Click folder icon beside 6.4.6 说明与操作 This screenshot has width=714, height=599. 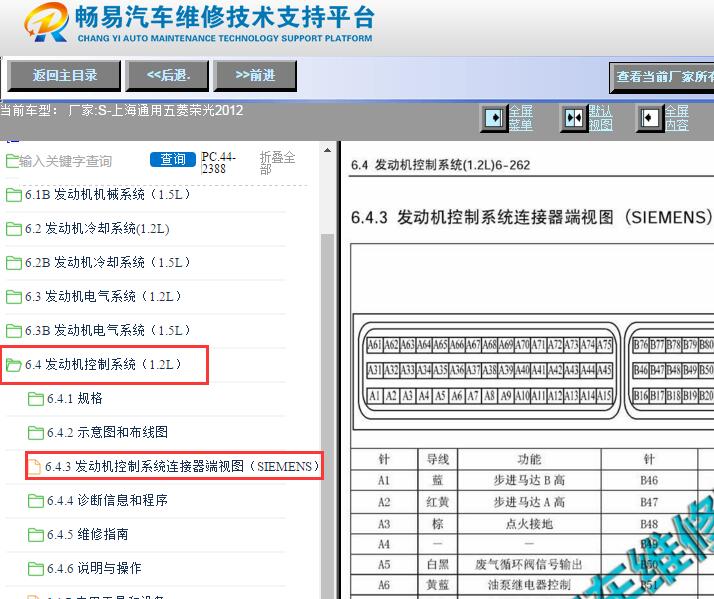[36, 569]
